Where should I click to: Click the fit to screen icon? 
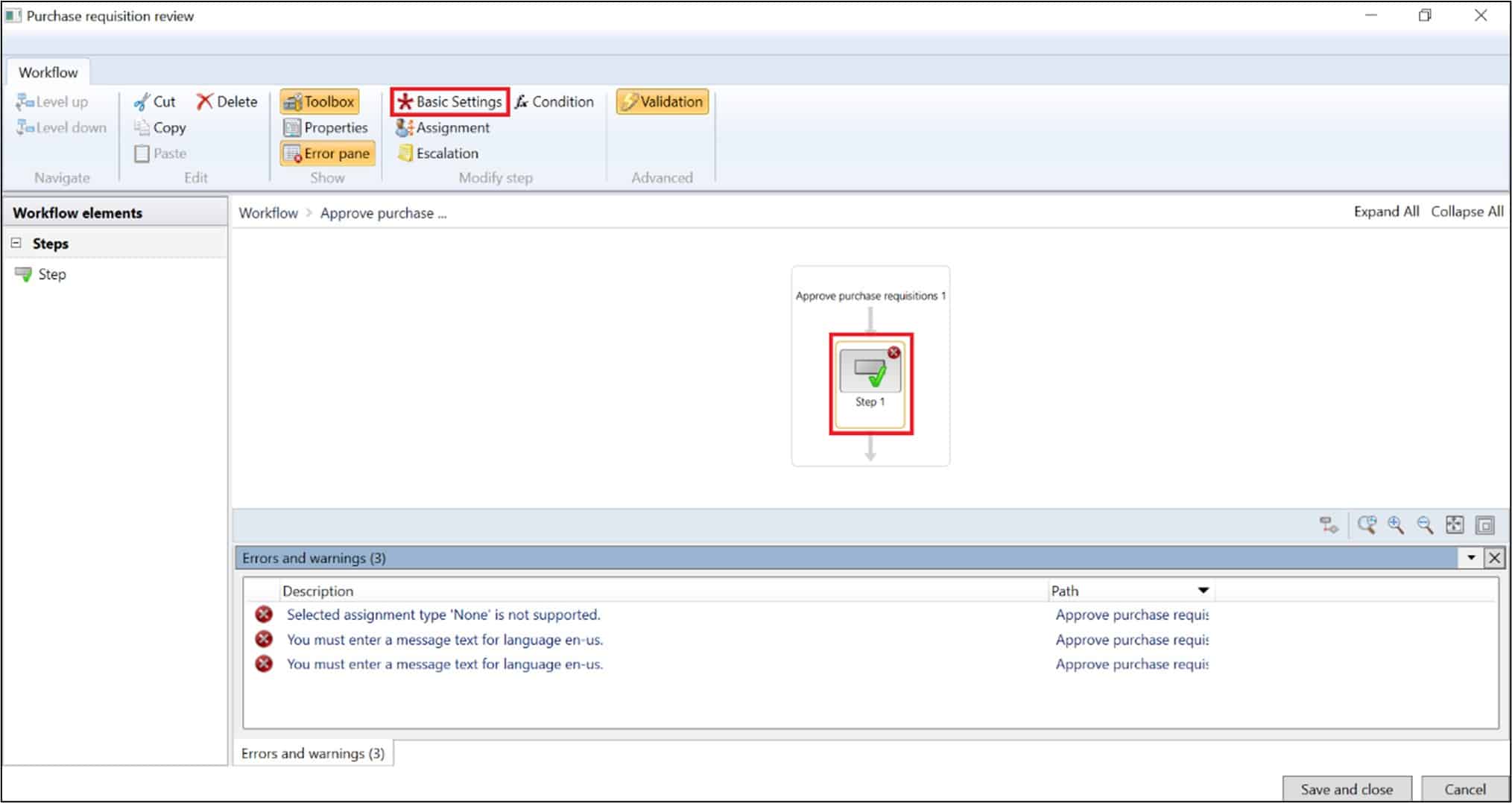point(1455,525)
